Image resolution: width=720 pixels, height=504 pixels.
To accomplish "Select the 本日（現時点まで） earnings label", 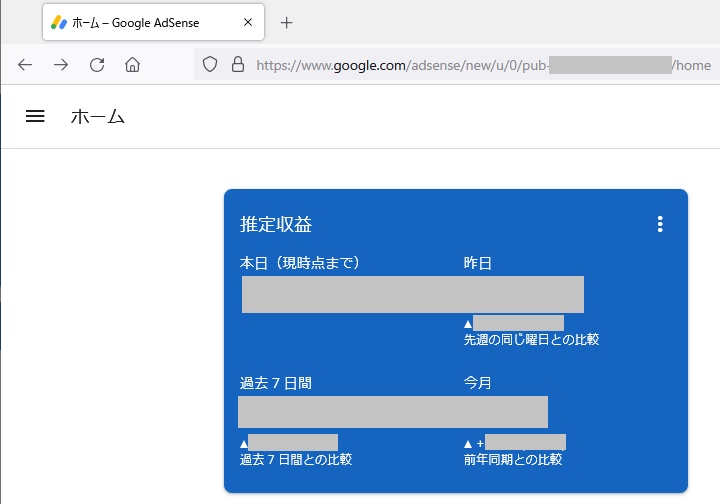I will [x=299, y=263].
